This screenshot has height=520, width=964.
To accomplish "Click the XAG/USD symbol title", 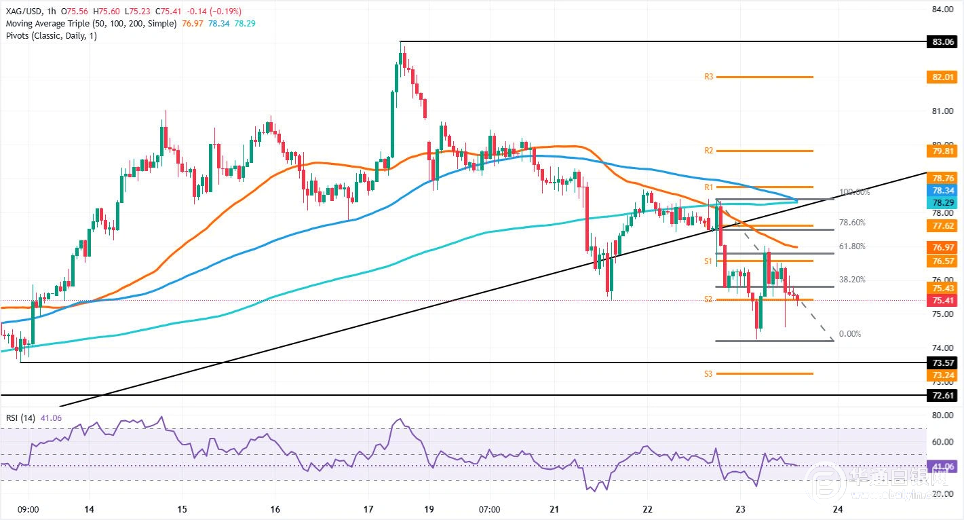I will tap(26, 8).
